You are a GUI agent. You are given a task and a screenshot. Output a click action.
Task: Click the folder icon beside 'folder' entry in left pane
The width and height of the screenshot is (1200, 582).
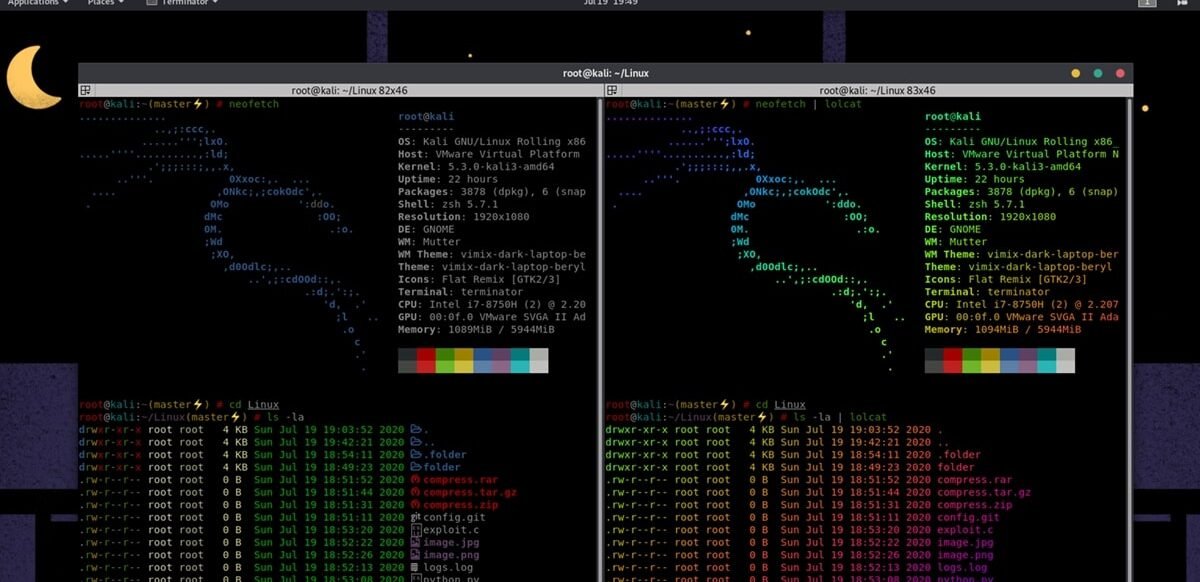(x=415, y=467)
